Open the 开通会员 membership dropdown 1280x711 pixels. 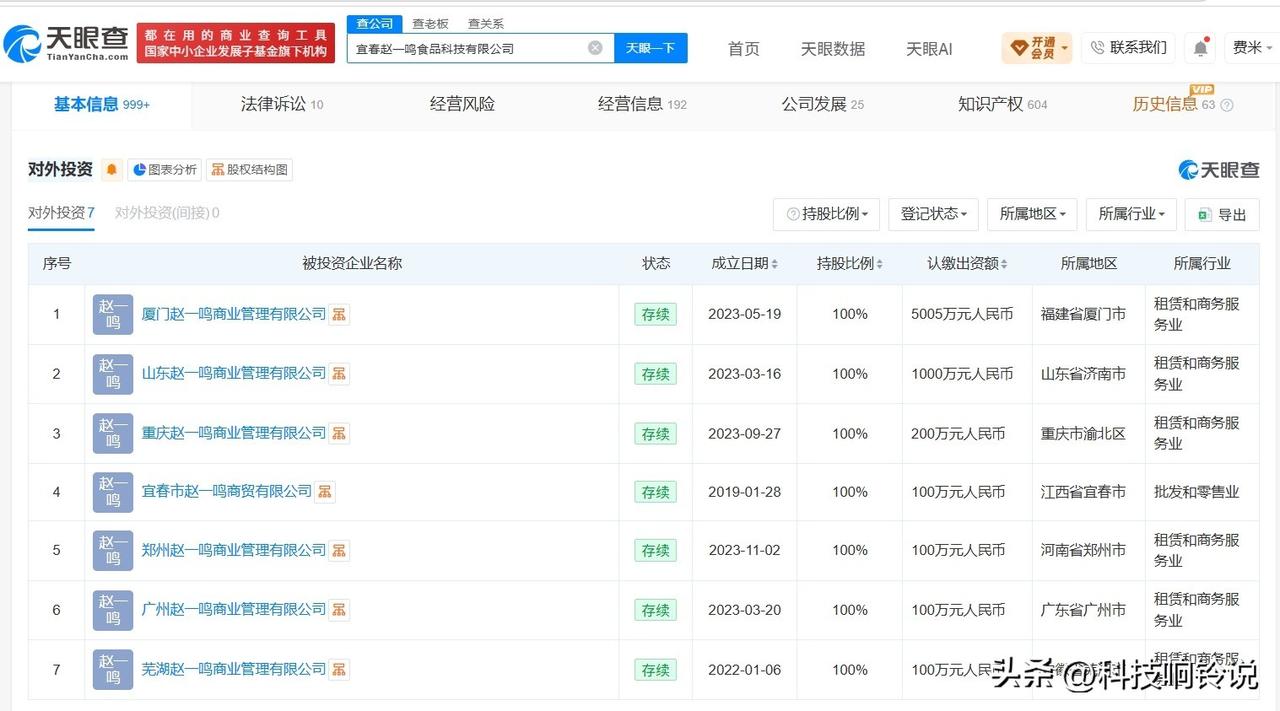pos(1037,47)
